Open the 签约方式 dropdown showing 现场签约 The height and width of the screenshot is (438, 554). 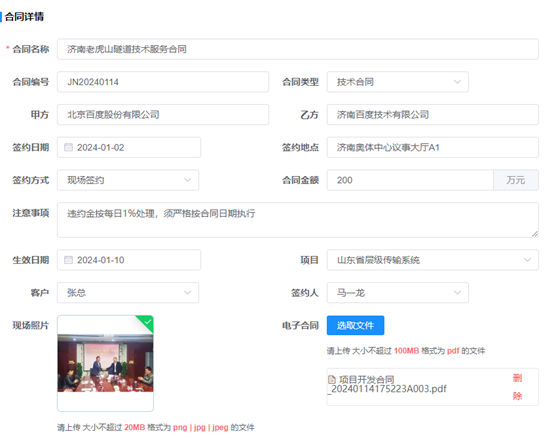pos(128,180)
